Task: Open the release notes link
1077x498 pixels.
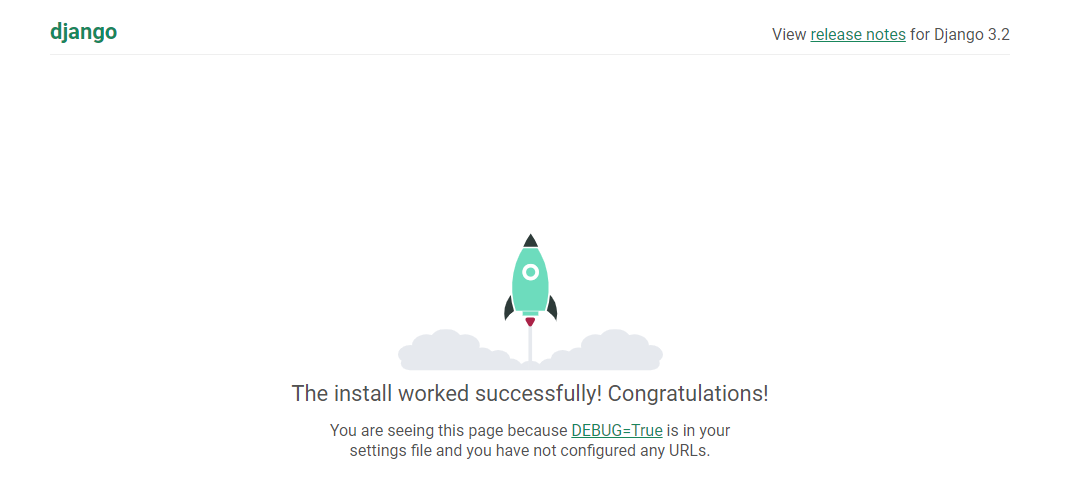Action: tap(858, 34)
